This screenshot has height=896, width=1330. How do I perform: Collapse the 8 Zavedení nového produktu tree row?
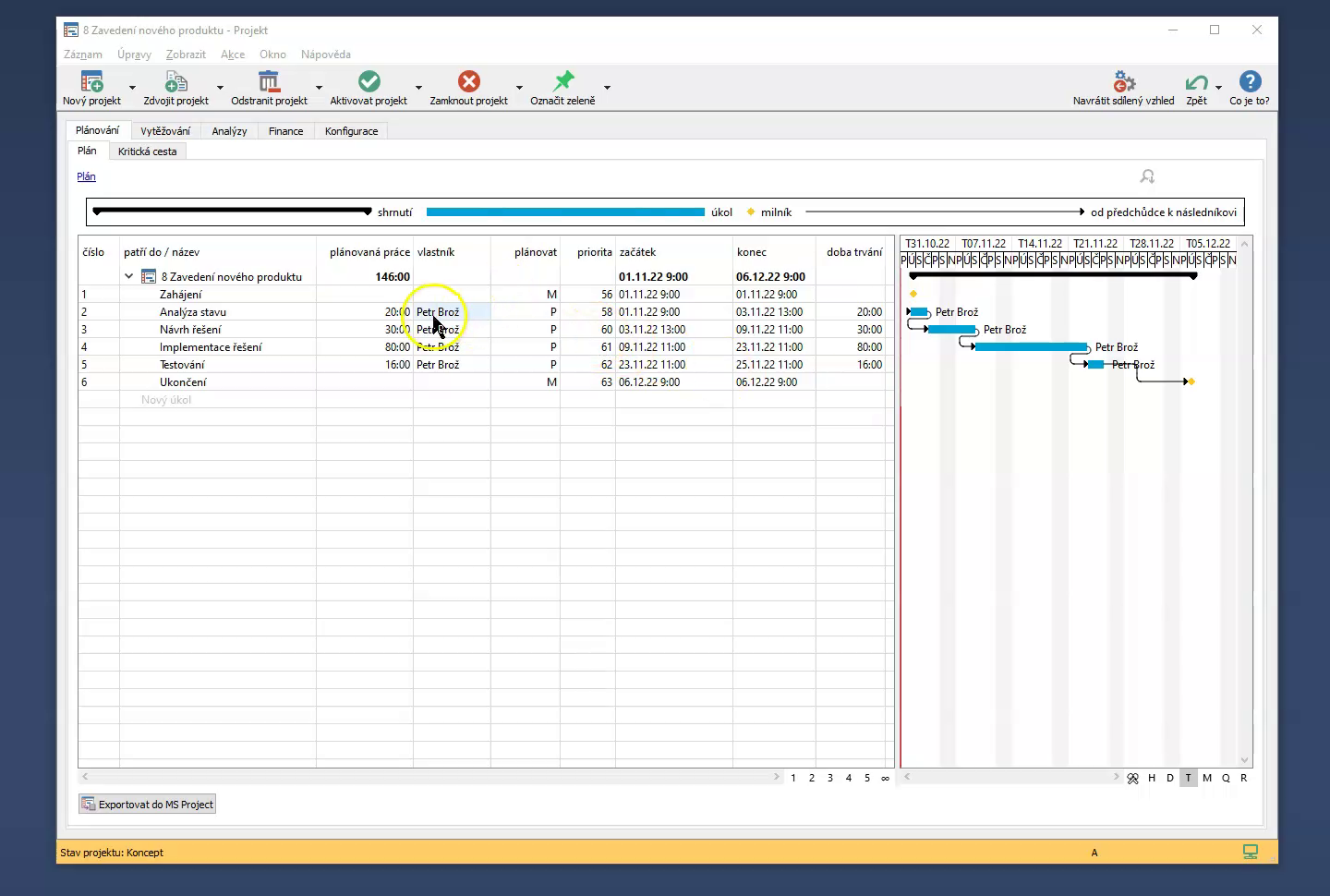point(129,276)
